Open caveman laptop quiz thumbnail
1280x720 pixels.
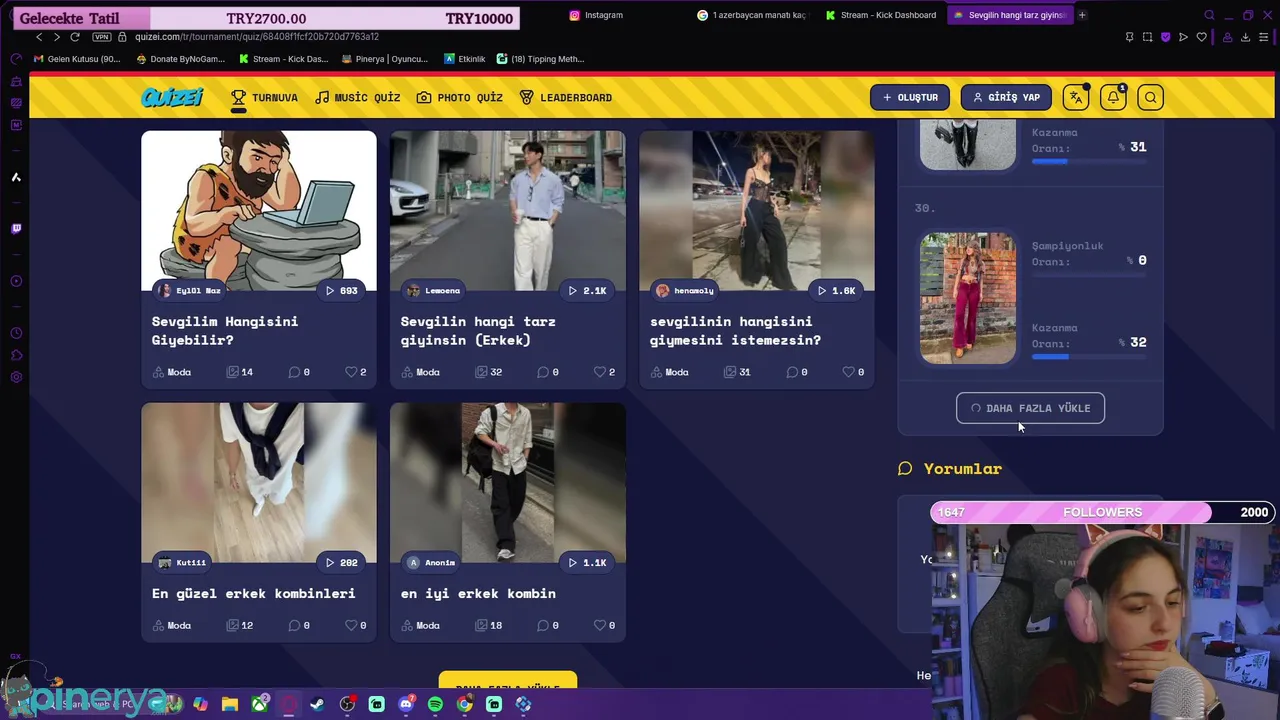click(x=259, y=211)
